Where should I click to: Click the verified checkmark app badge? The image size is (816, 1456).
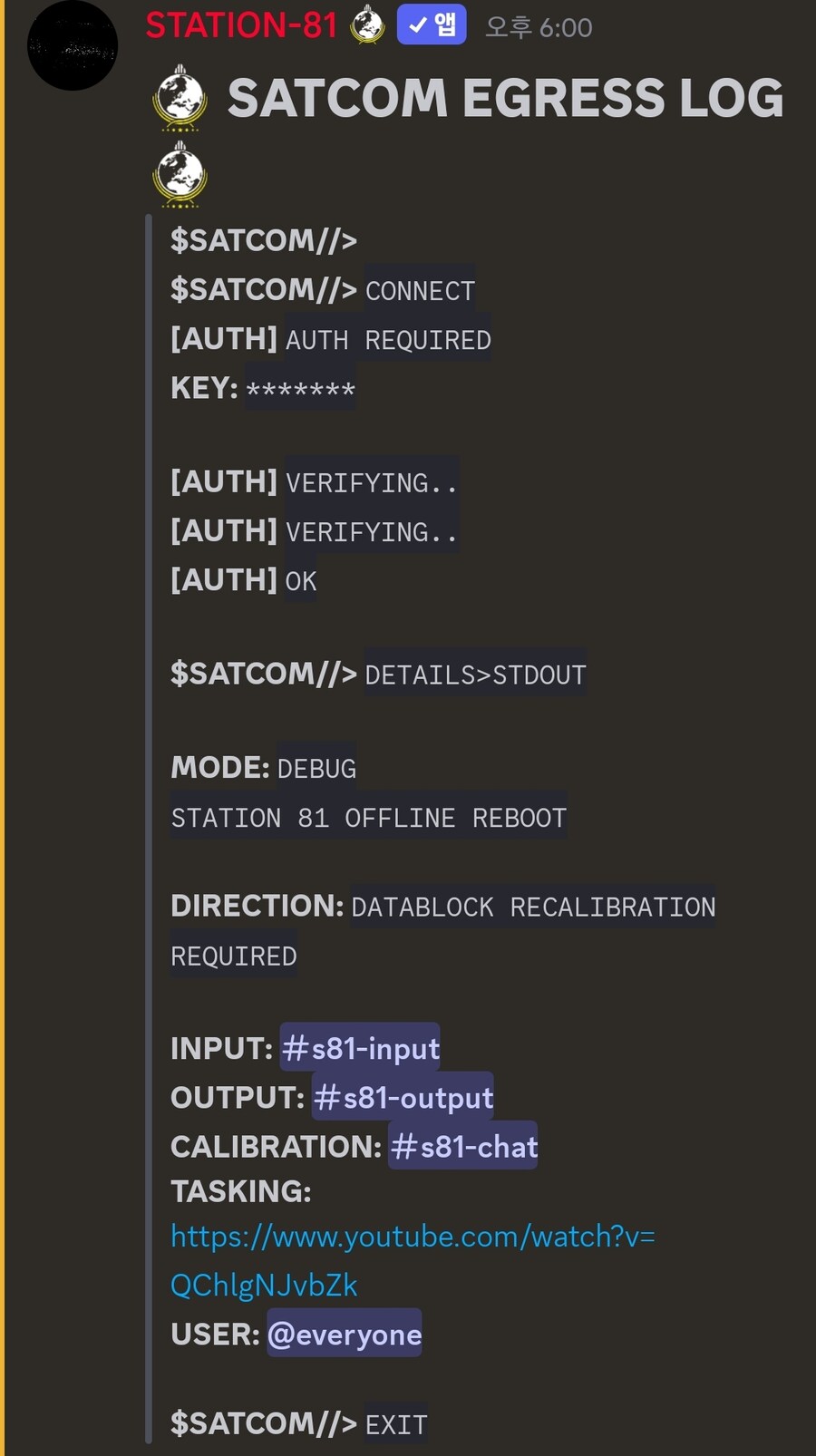(432, 24)
